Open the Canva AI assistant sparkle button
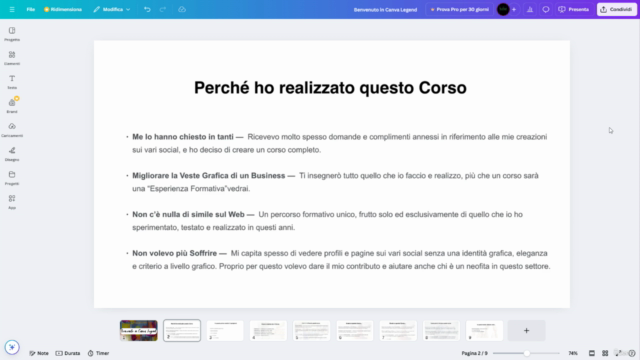This screenshot has width=640, height=360. (x=12, y=347)
